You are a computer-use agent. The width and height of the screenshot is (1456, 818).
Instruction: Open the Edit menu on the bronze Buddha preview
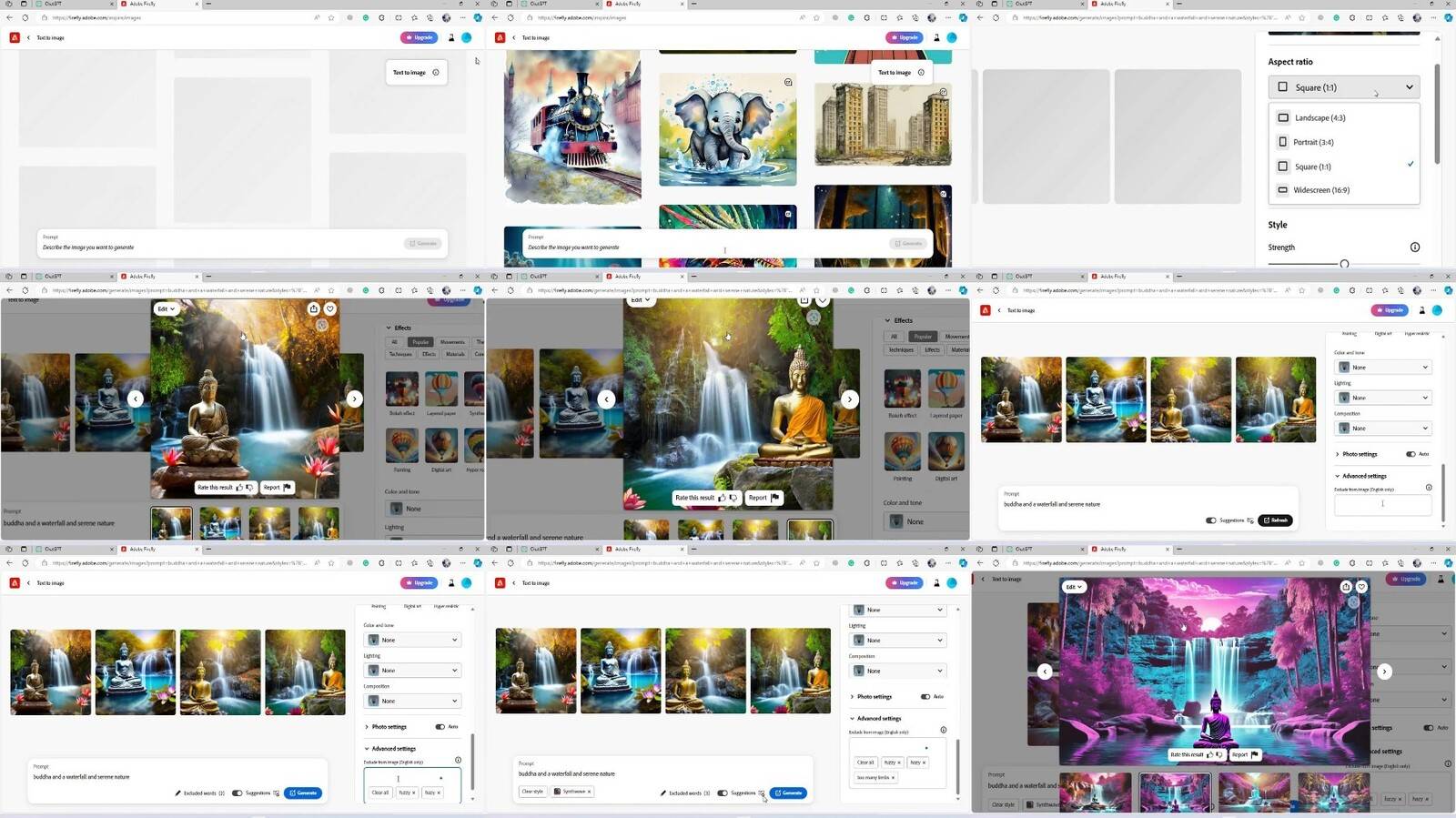point(166,309)
